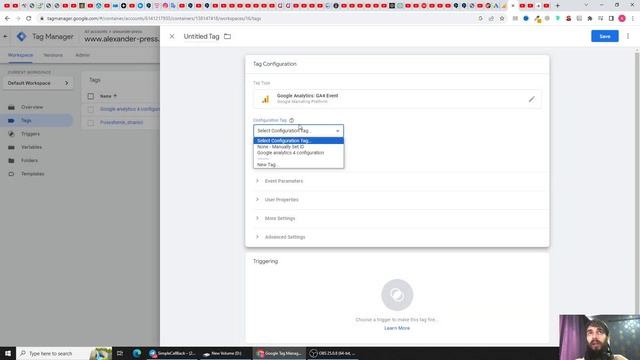Switch to the Admin tab
This screenshot has height=360, width=640.
[x=82, y=55]
